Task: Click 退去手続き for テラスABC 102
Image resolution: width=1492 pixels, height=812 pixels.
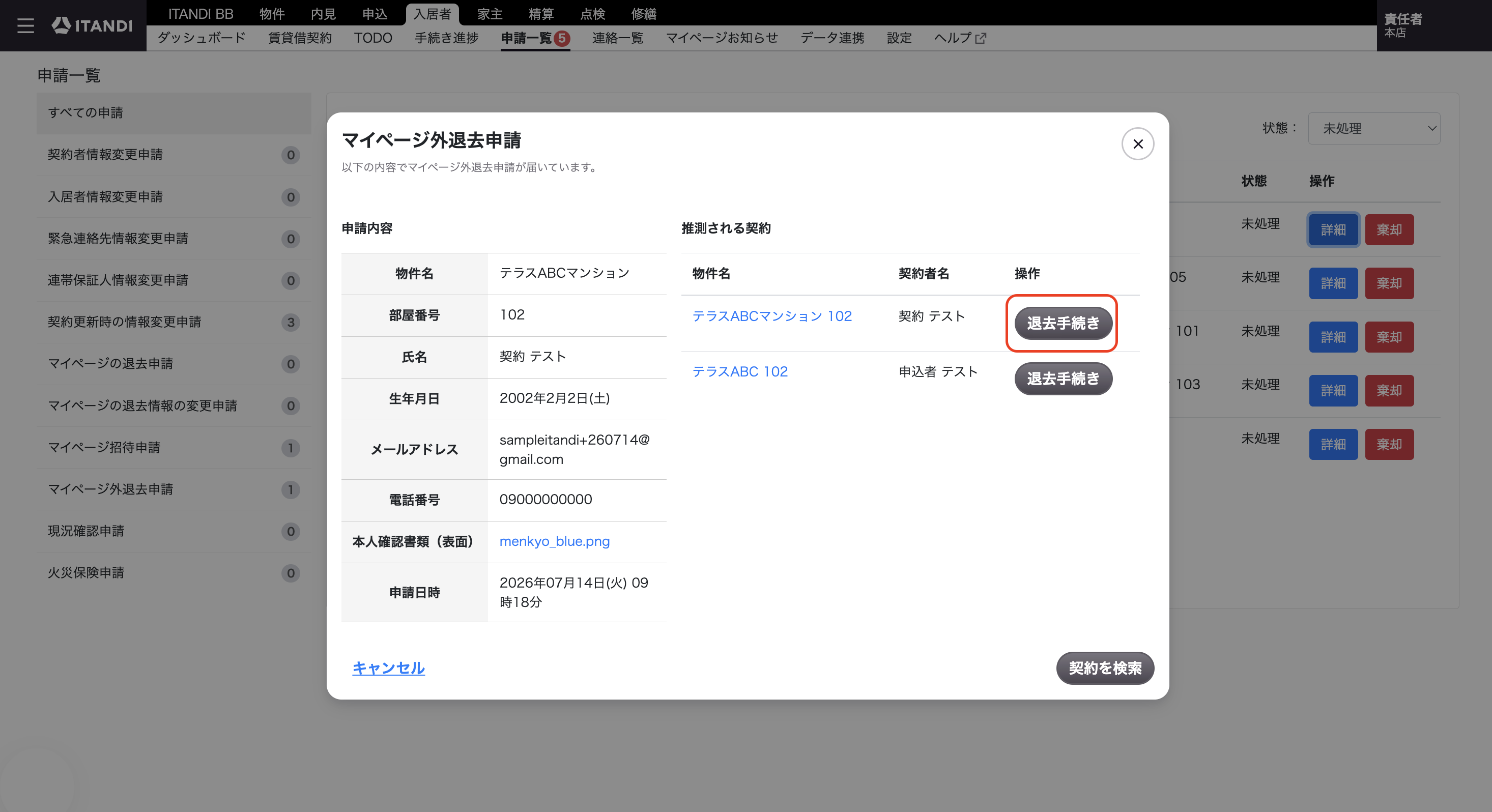Action: [x=1063, y=379]
